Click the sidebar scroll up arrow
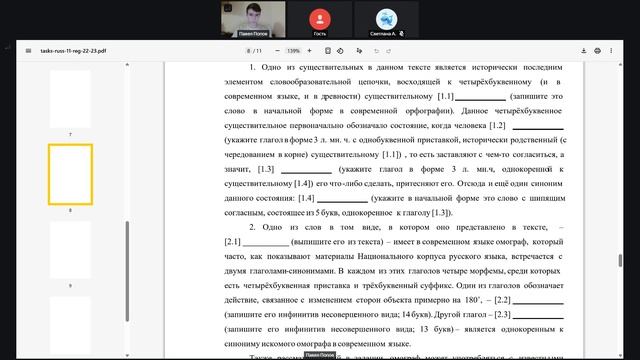640x360 pixels. pyautogui.click(x=127, y=65)
